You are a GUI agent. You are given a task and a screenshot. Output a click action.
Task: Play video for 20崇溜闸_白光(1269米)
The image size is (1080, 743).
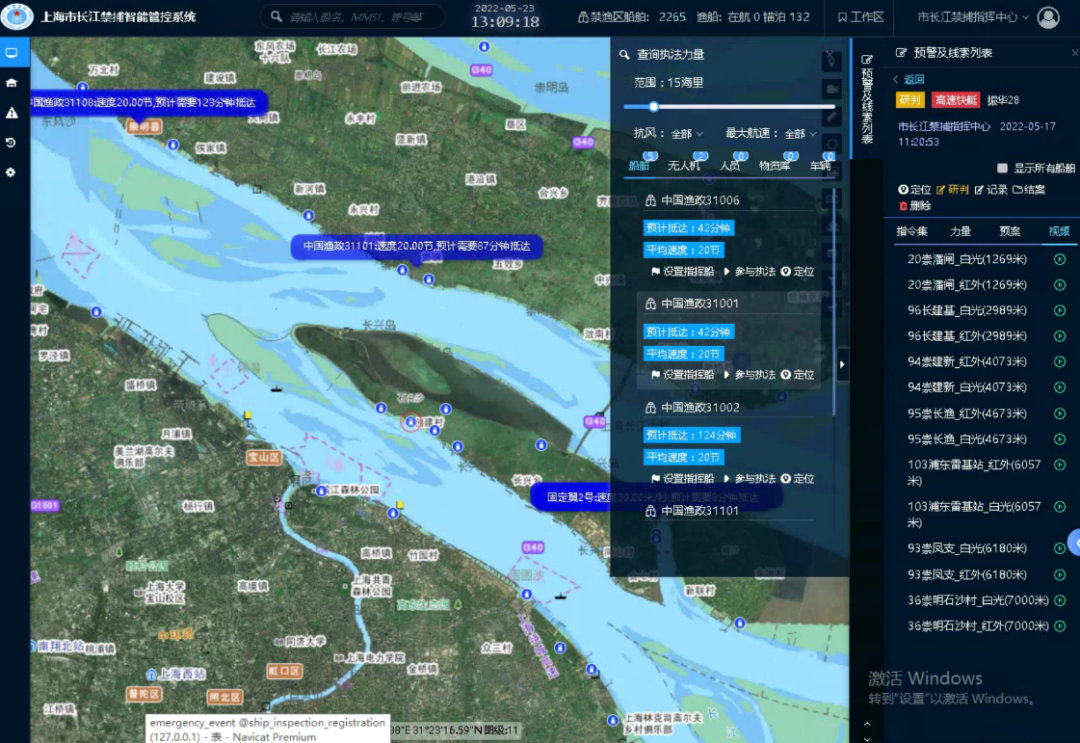point(1059,259)
